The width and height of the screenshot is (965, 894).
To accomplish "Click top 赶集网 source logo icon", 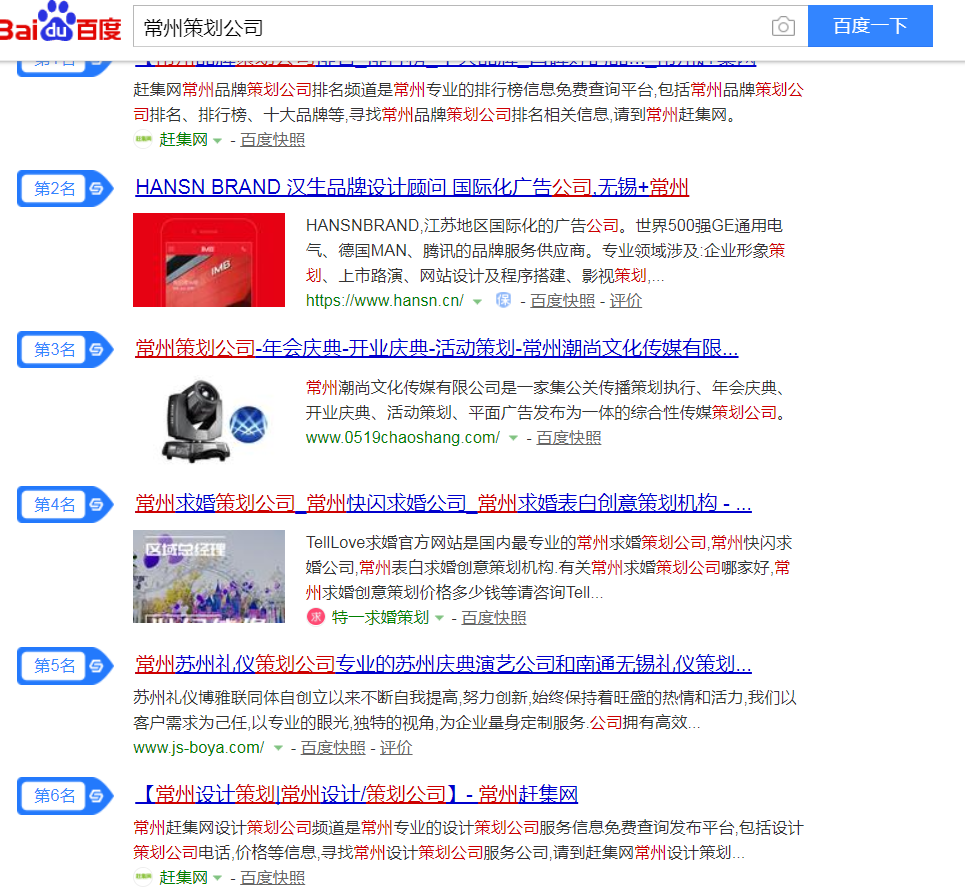I will 143,139.
